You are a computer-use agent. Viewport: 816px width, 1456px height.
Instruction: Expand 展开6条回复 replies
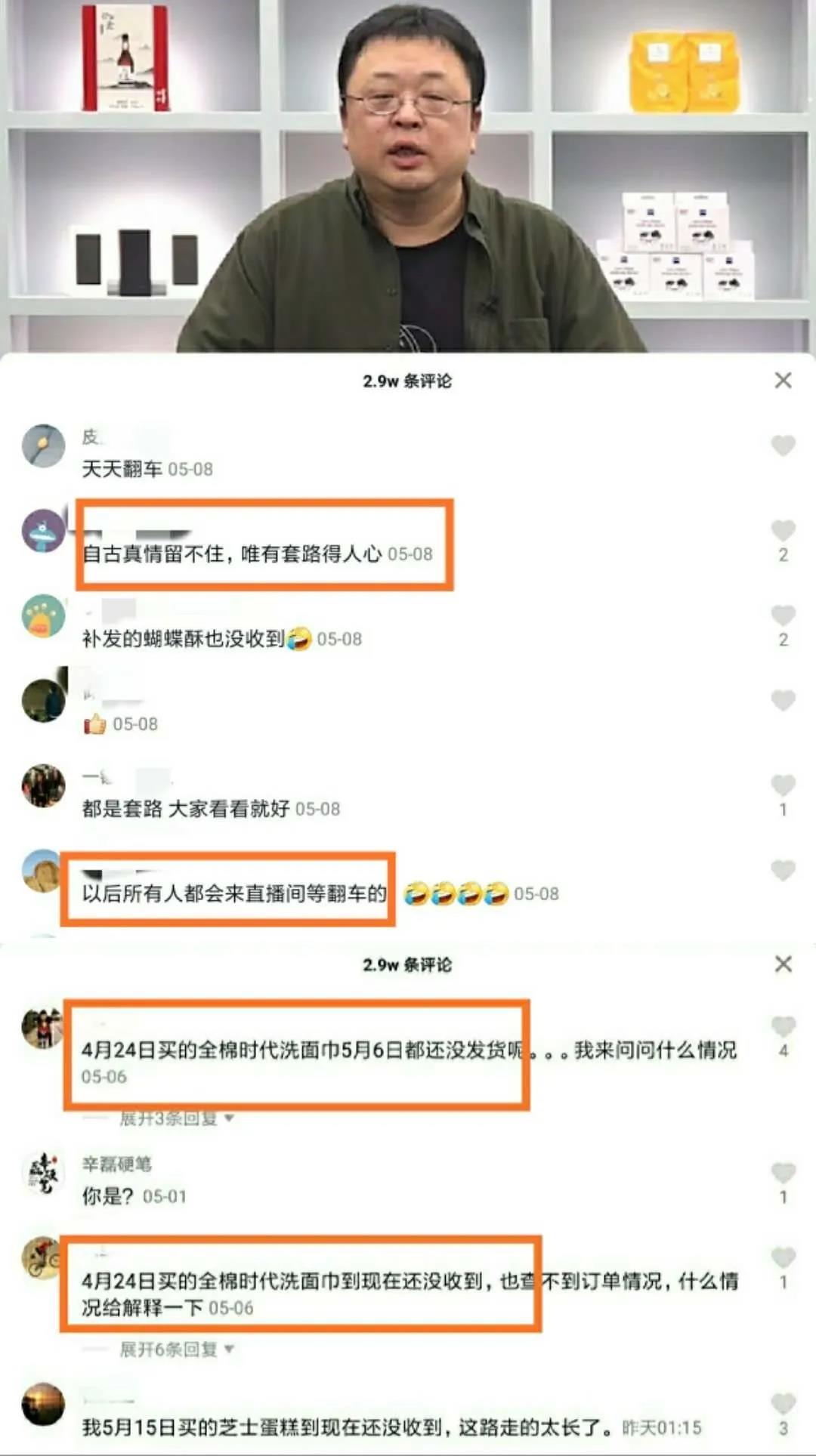pyautogui.click(x=176, y=1349)
